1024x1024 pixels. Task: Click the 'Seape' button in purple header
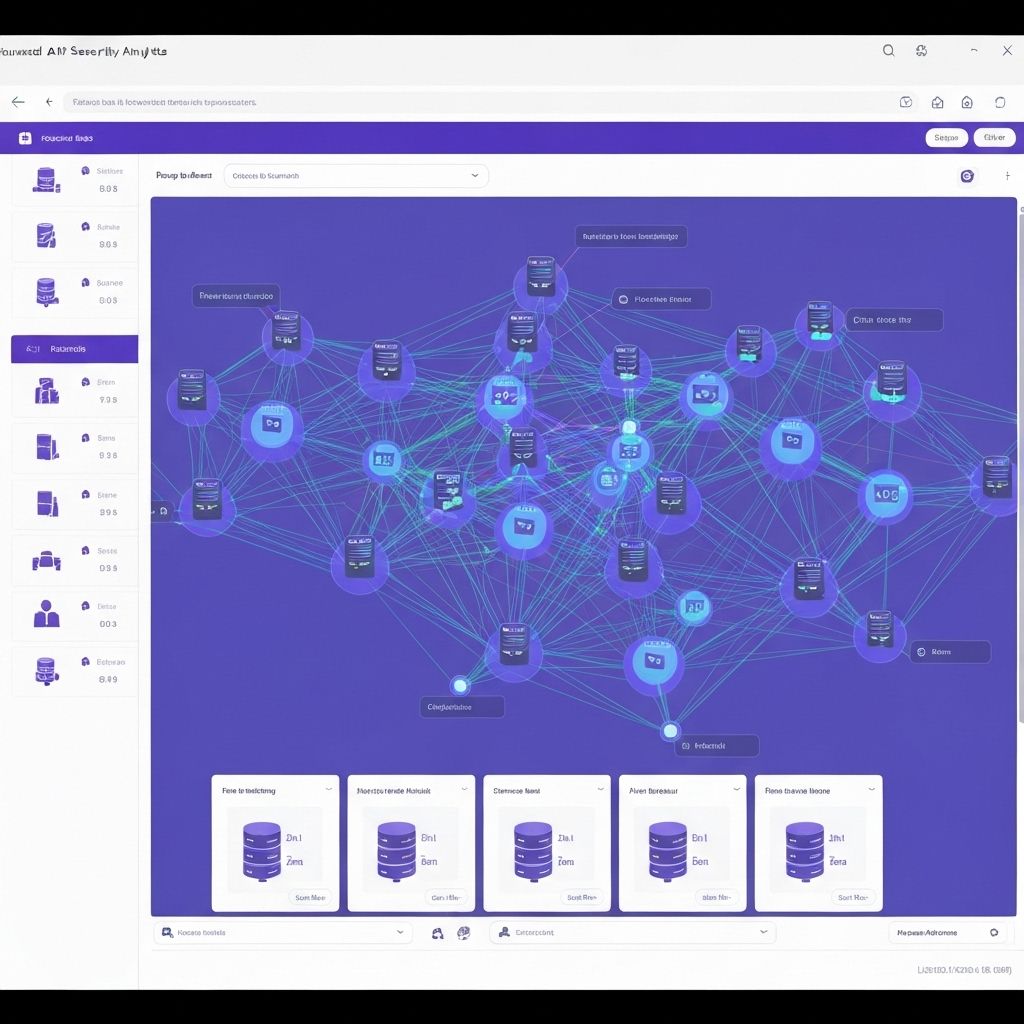click(946, 138)
